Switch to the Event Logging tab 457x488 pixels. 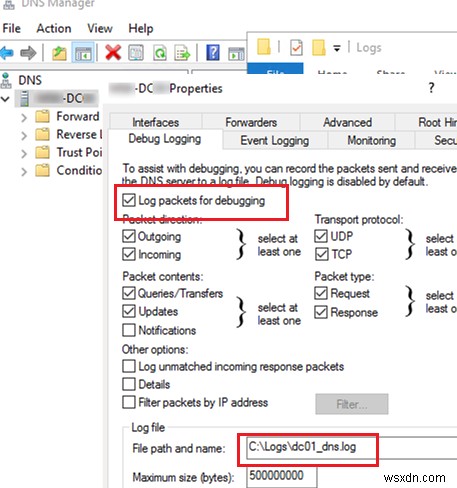coord(275,140)
